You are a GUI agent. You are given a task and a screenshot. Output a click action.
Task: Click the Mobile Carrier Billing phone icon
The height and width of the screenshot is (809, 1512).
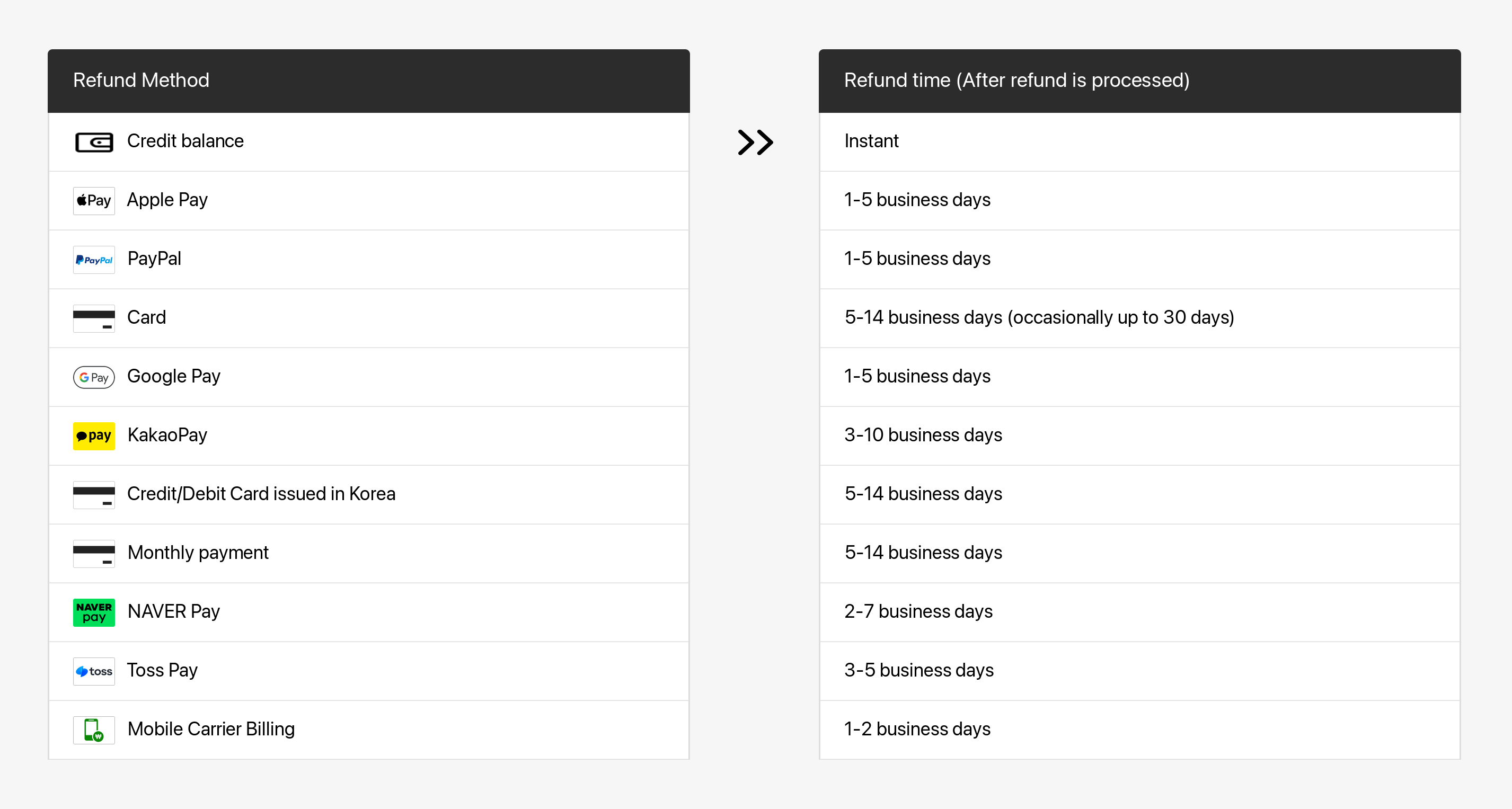(94, 730)
